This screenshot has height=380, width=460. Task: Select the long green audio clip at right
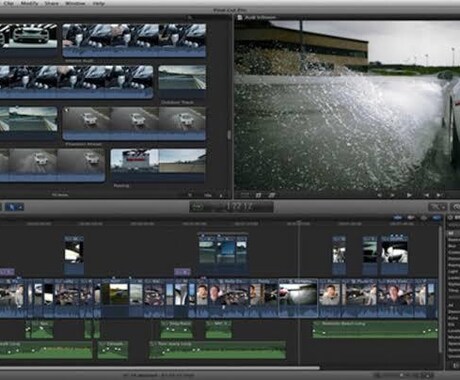pos(375,330)
